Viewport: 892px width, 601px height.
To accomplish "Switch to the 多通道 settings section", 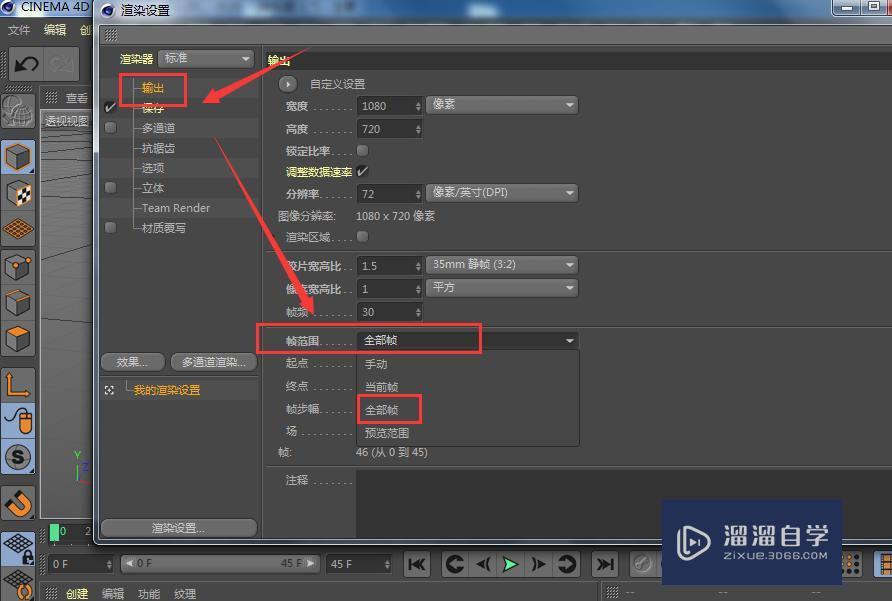I will (160, 127).
